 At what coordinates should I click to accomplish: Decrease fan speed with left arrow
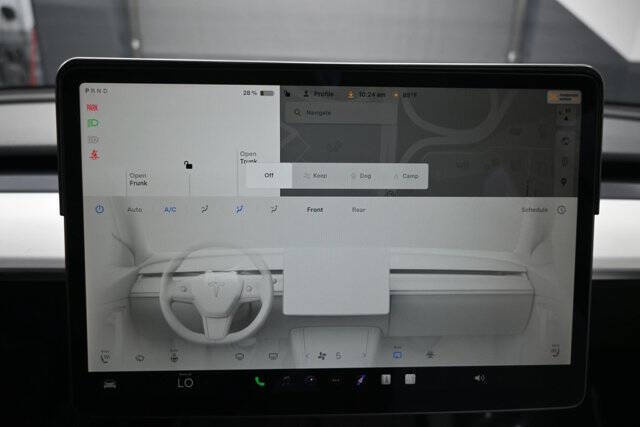(x=308, y=356)
